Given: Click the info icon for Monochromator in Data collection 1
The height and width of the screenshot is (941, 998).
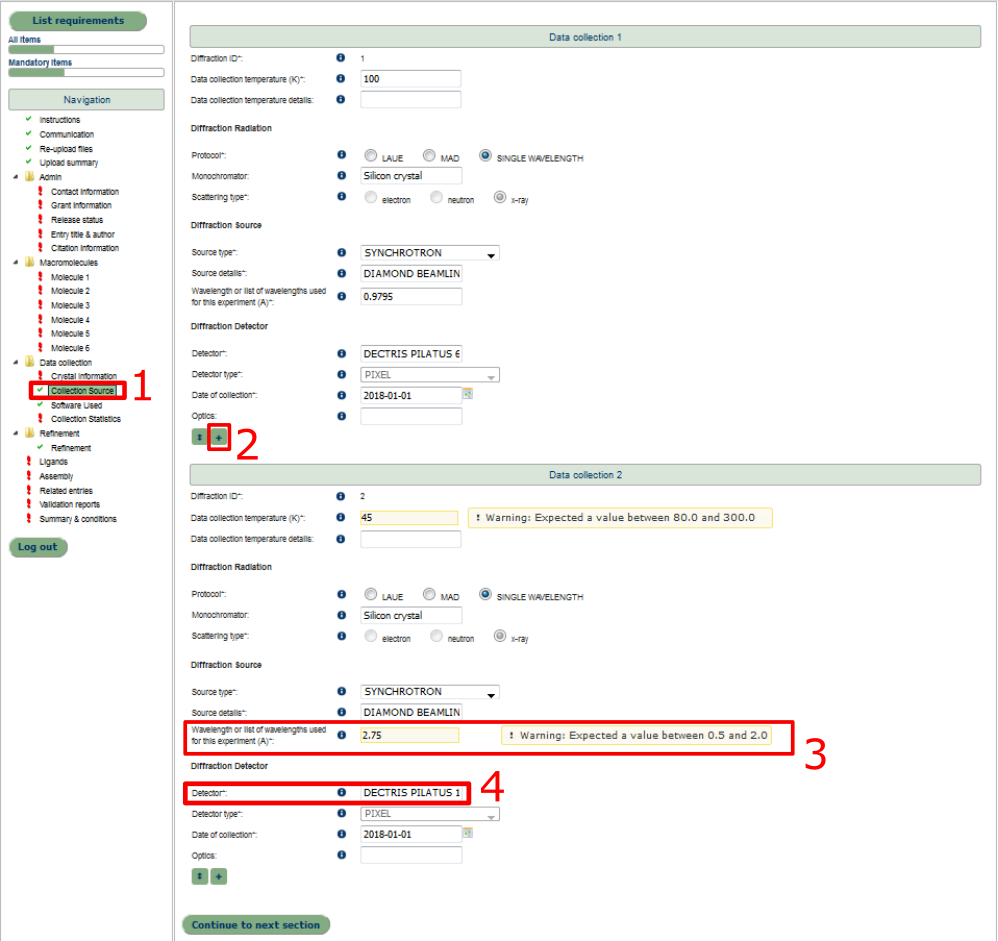Looking at the screenshot, I should tap(341, 176).
